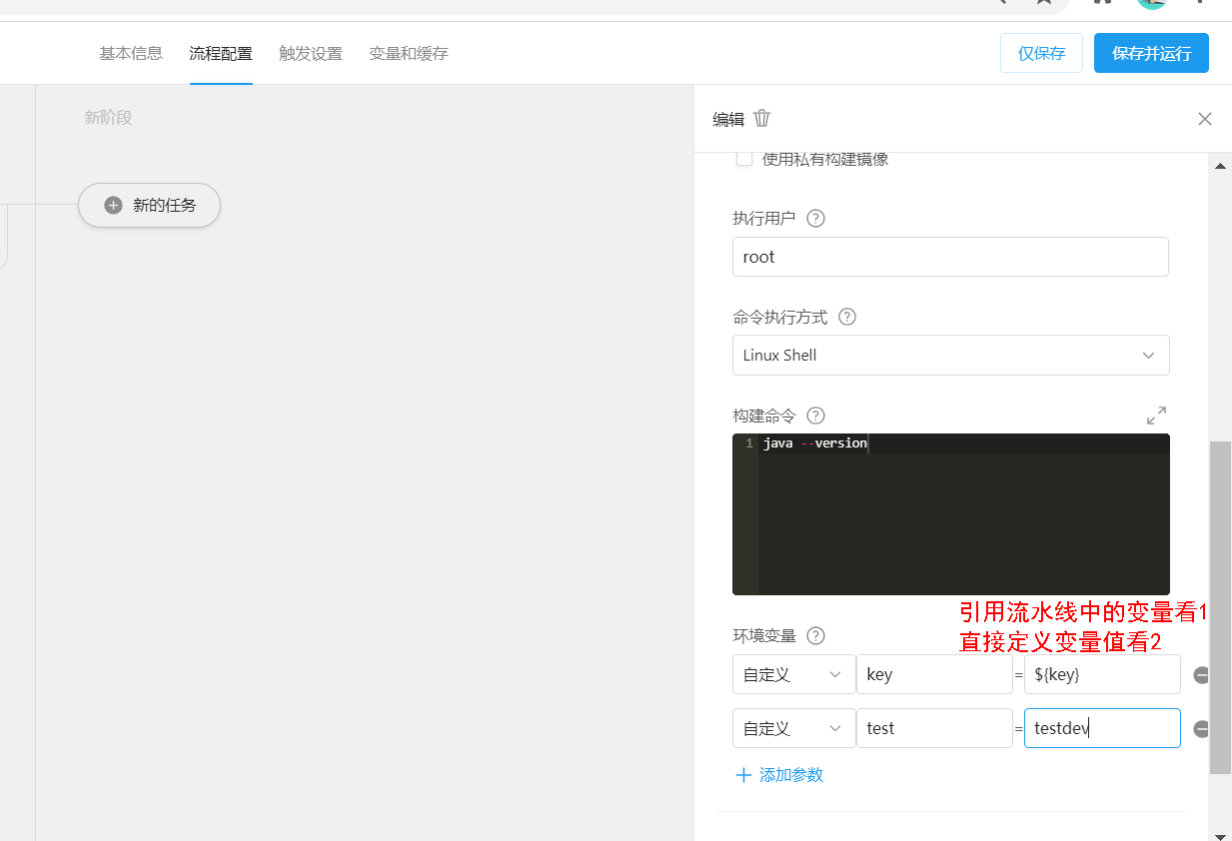Show help for 执行用户
Image resolution: width=1232 pixels, height=841 pixels.
[816, 218]
